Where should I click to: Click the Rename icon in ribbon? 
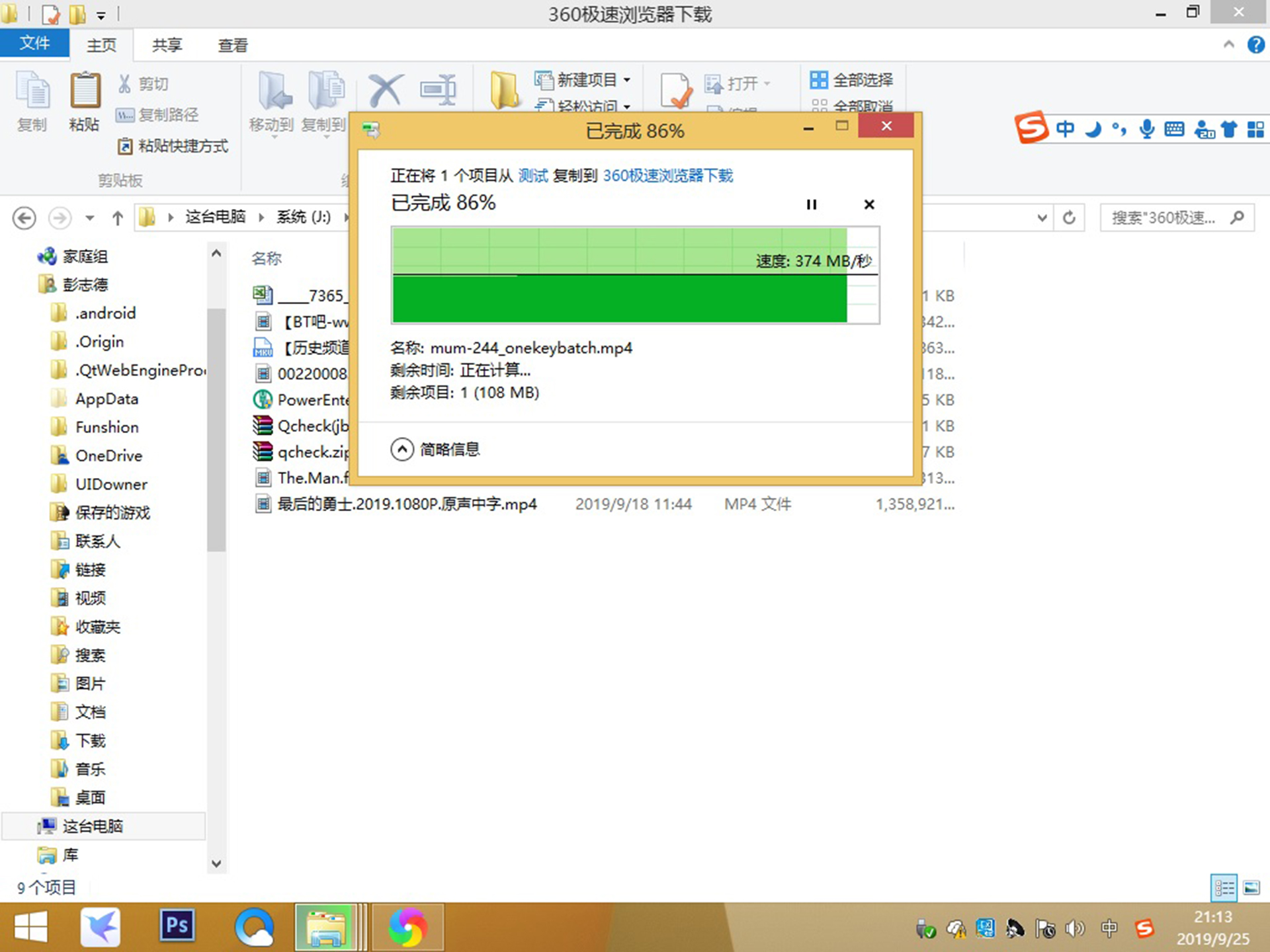click(x=438, y=91)
